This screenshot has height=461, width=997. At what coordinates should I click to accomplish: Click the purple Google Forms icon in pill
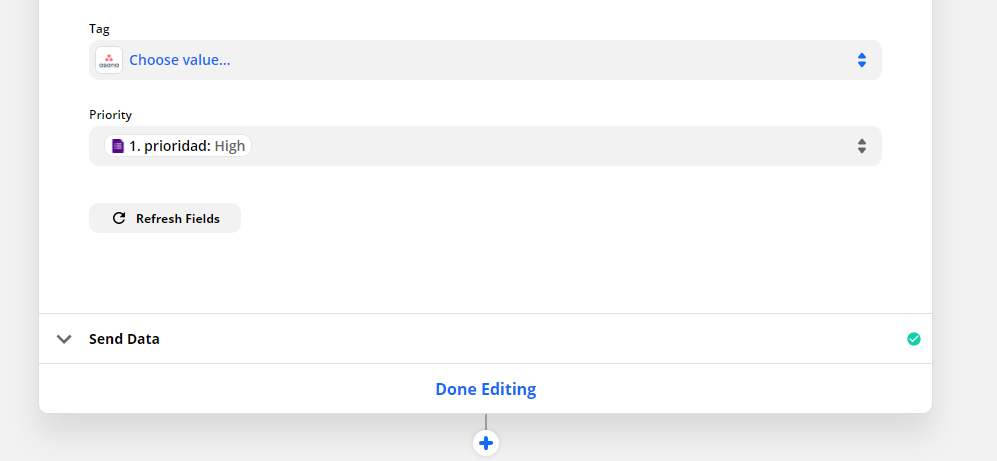(x=118, y=146)
